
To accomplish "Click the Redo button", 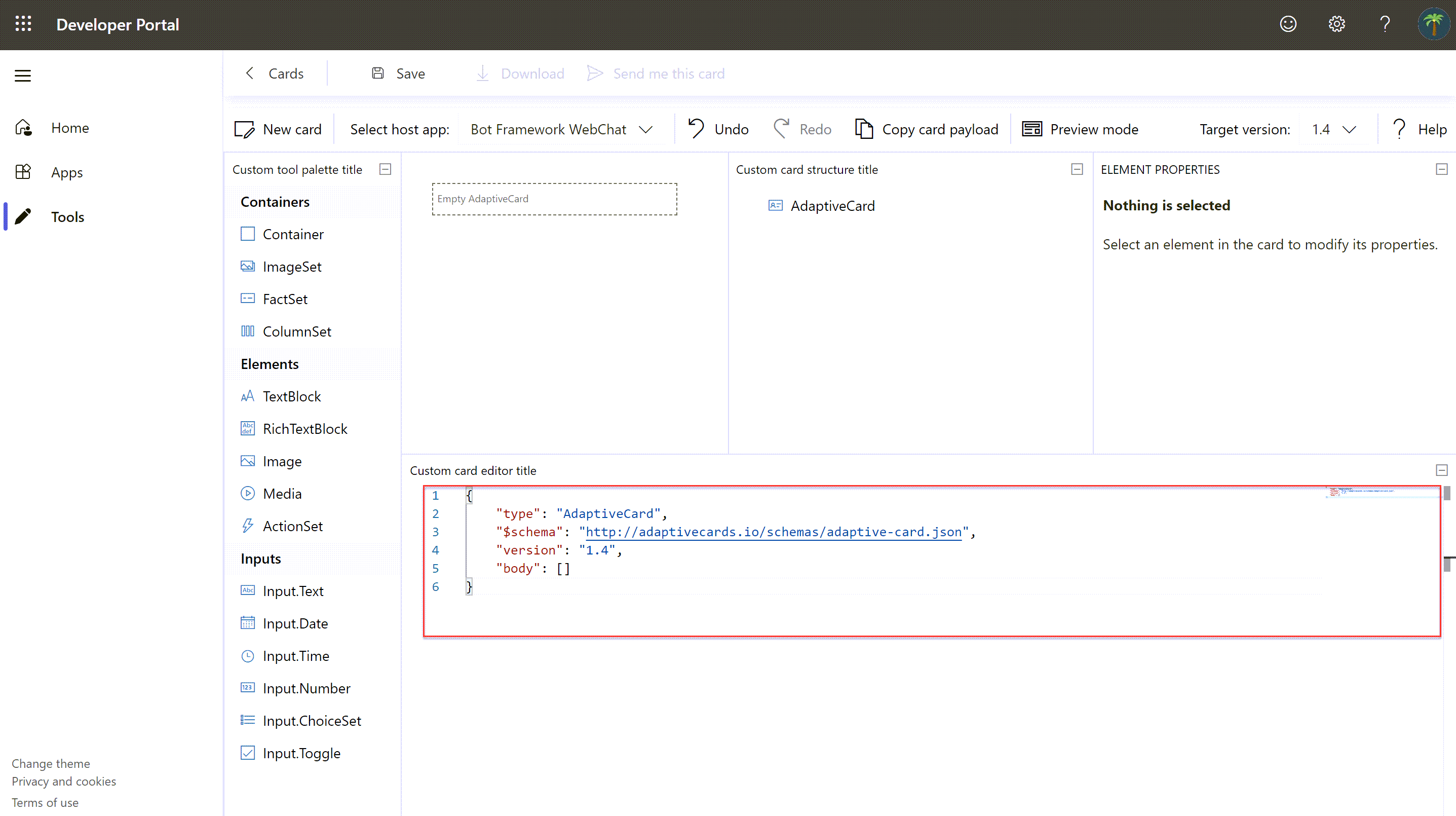I will [x=802, y=130].
